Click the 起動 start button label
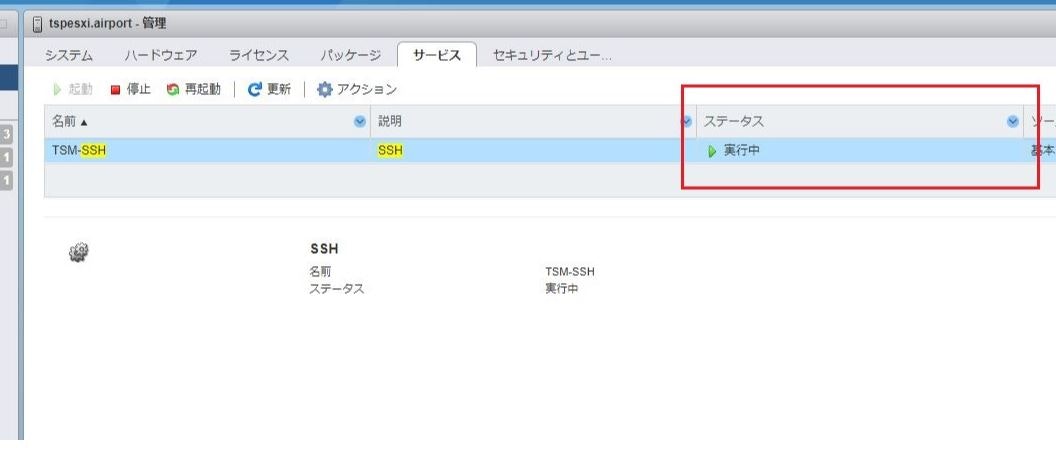This screenshot has width=1056, height=453. (x=81, y=90)
